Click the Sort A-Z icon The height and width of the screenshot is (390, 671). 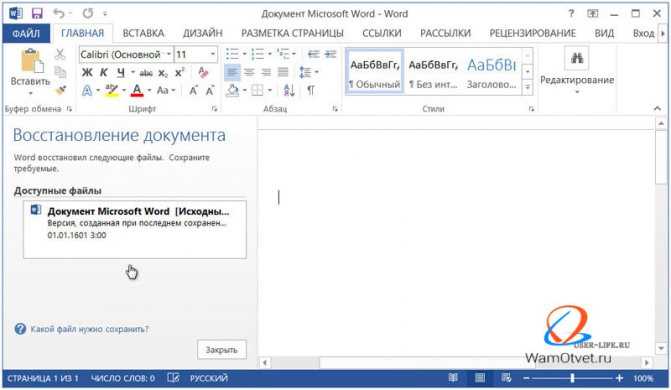click(x=289, y=90)
